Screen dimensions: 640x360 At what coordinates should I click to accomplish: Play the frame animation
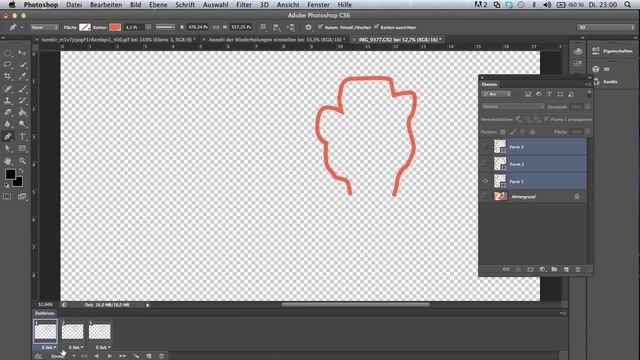coord(109,356)
